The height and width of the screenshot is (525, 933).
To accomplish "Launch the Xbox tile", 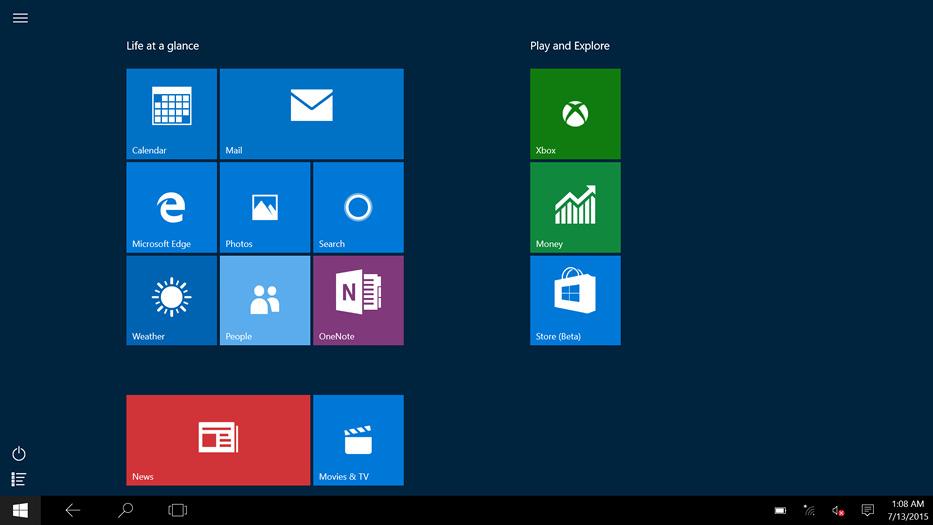I will (x=575, y=114).
